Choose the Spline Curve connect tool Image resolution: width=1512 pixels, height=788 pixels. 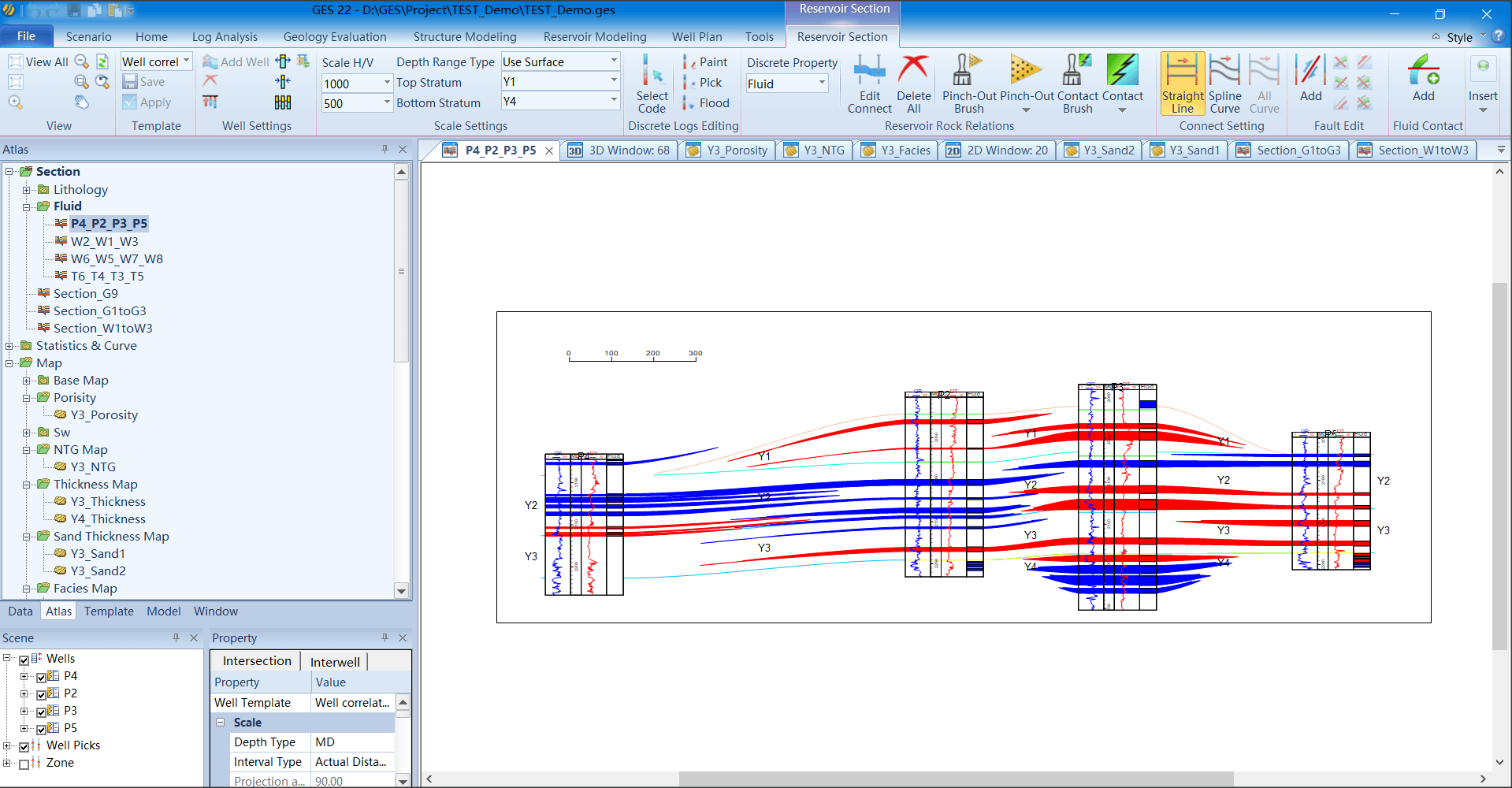pyautogui.click(x=1224, y=84)
